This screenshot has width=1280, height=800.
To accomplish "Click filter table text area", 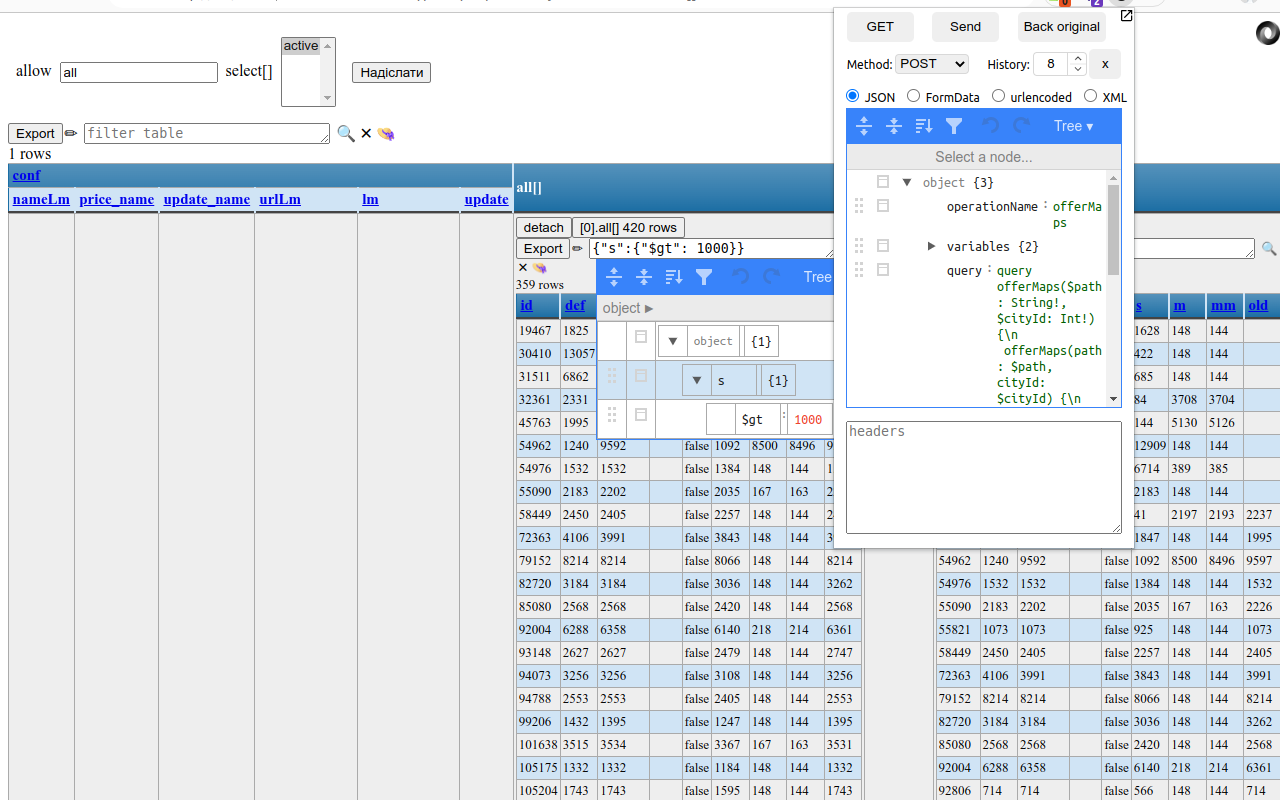I will pyautogui.click(x=207, y=133).
